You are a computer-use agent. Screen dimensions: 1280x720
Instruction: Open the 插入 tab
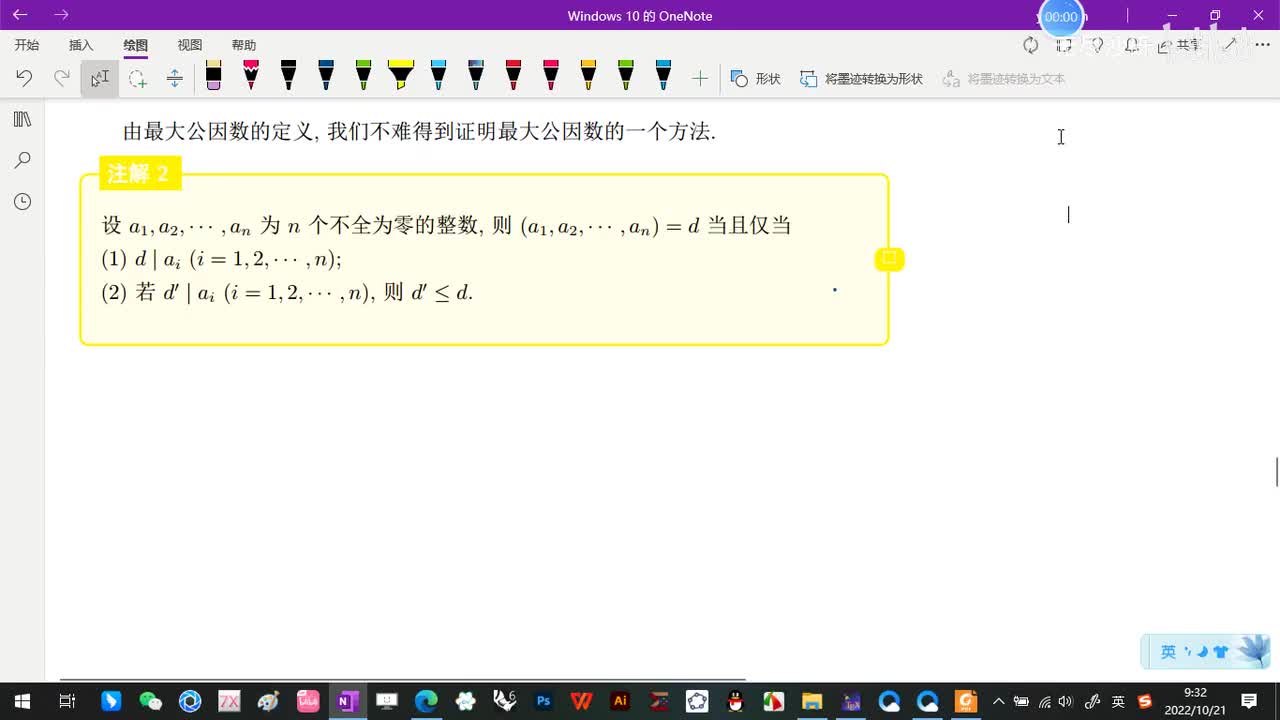(81, 45)
